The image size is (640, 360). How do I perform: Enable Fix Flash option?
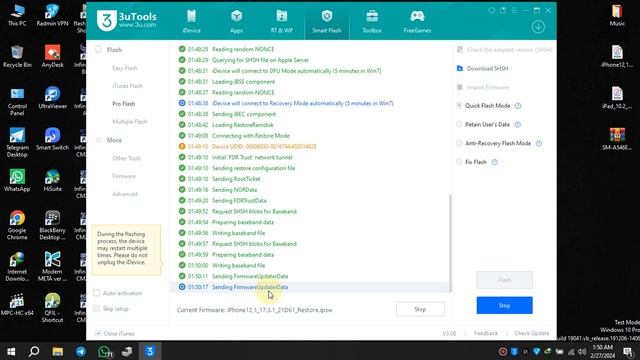(460, 162)
